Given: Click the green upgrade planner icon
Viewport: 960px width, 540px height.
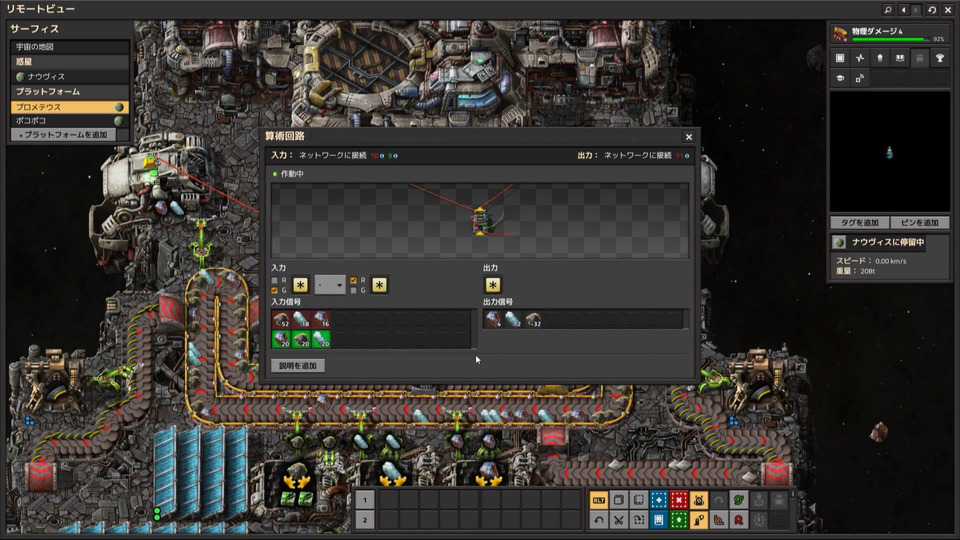Looking at the screenshot, I should point(678,520).
